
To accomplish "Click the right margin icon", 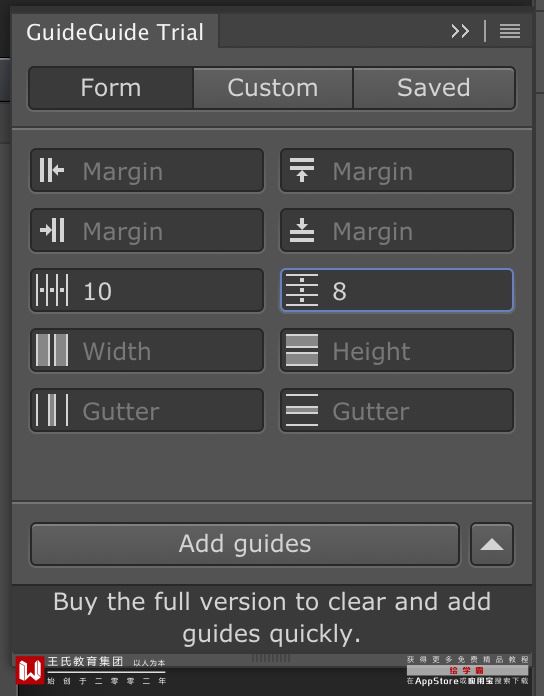I will [x=52, y=230].
